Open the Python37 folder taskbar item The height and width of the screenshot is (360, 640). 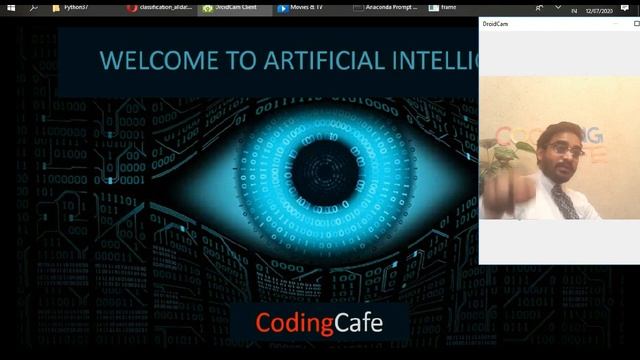click(71, 8)
